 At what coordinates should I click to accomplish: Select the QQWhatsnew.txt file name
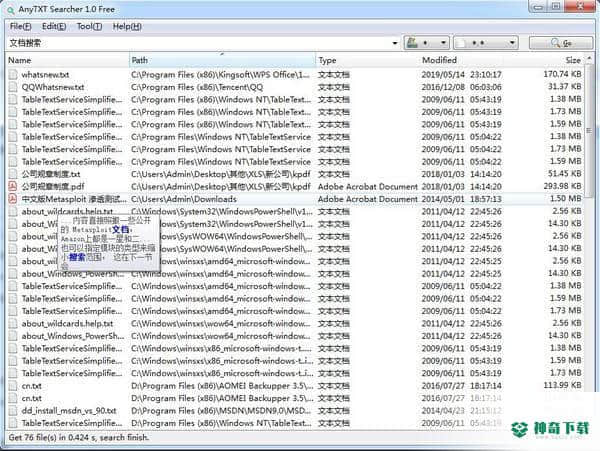[x=53, y=87]
